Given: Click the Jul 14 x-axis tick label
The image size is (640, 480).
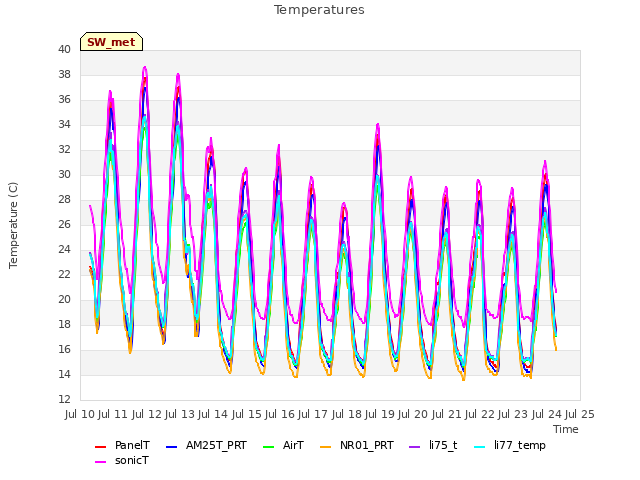Looking at the screenshot, I should [213, 414].
